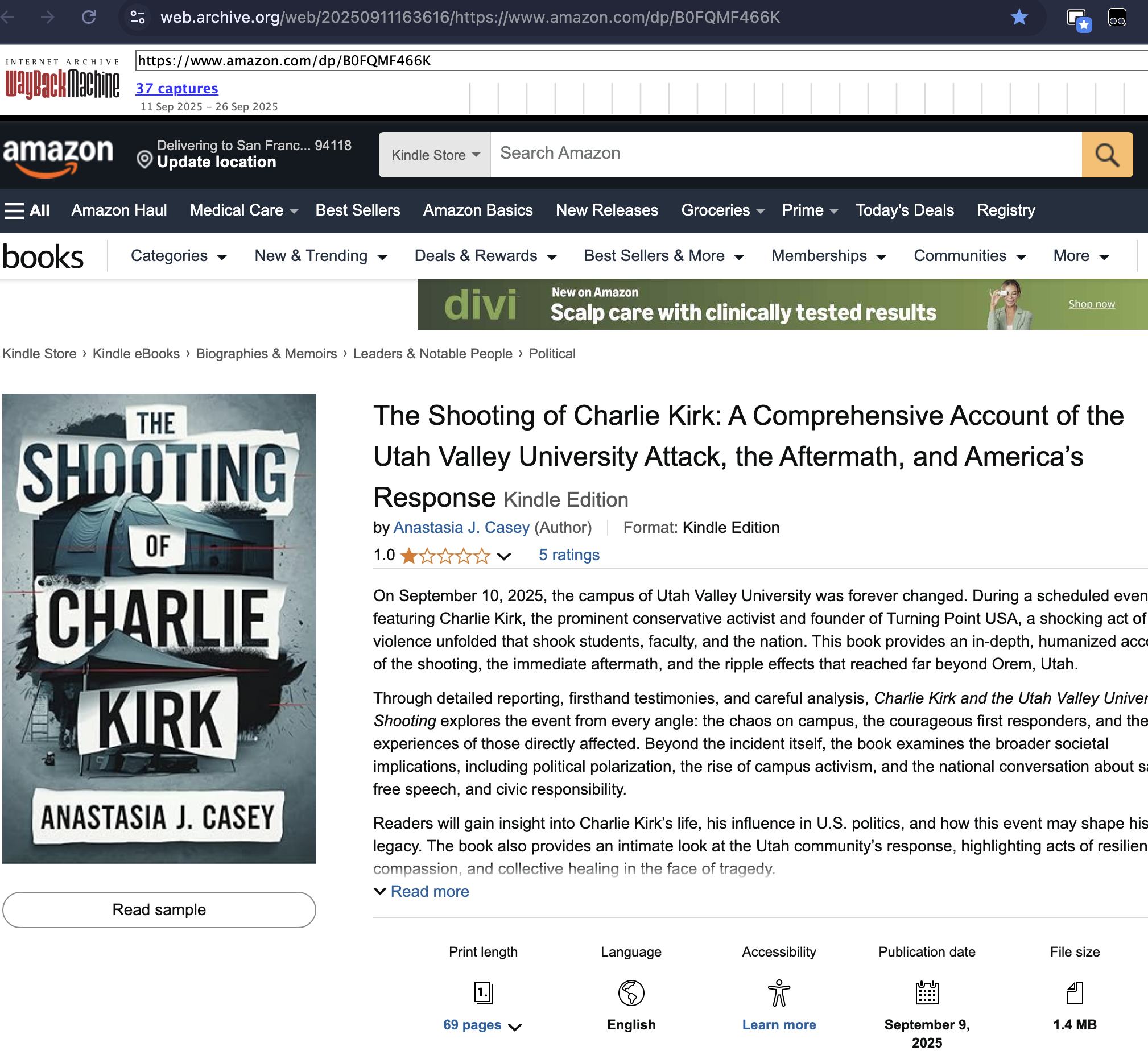Click the Accessibility figure icon

778,993
